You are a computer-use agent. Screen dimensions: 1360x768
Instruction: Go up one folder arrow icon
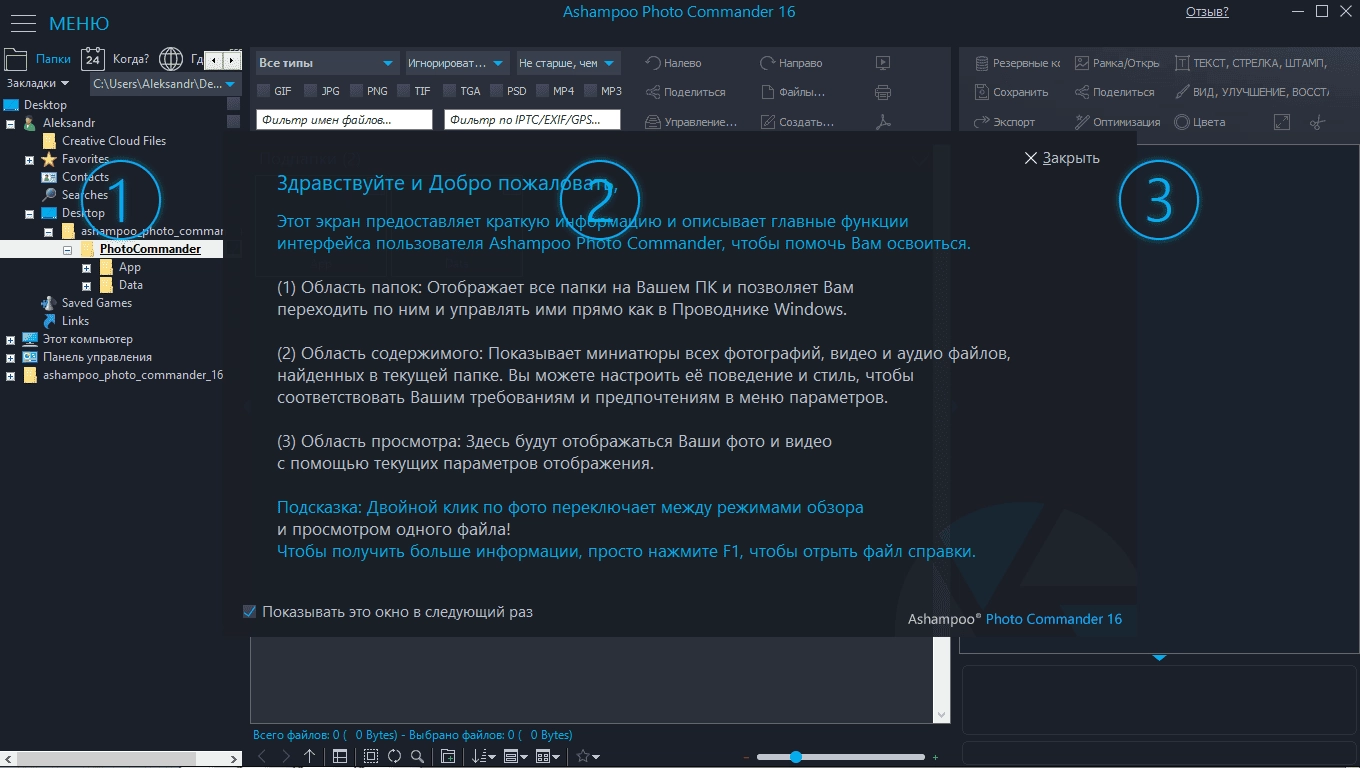(x=310, y=757)
